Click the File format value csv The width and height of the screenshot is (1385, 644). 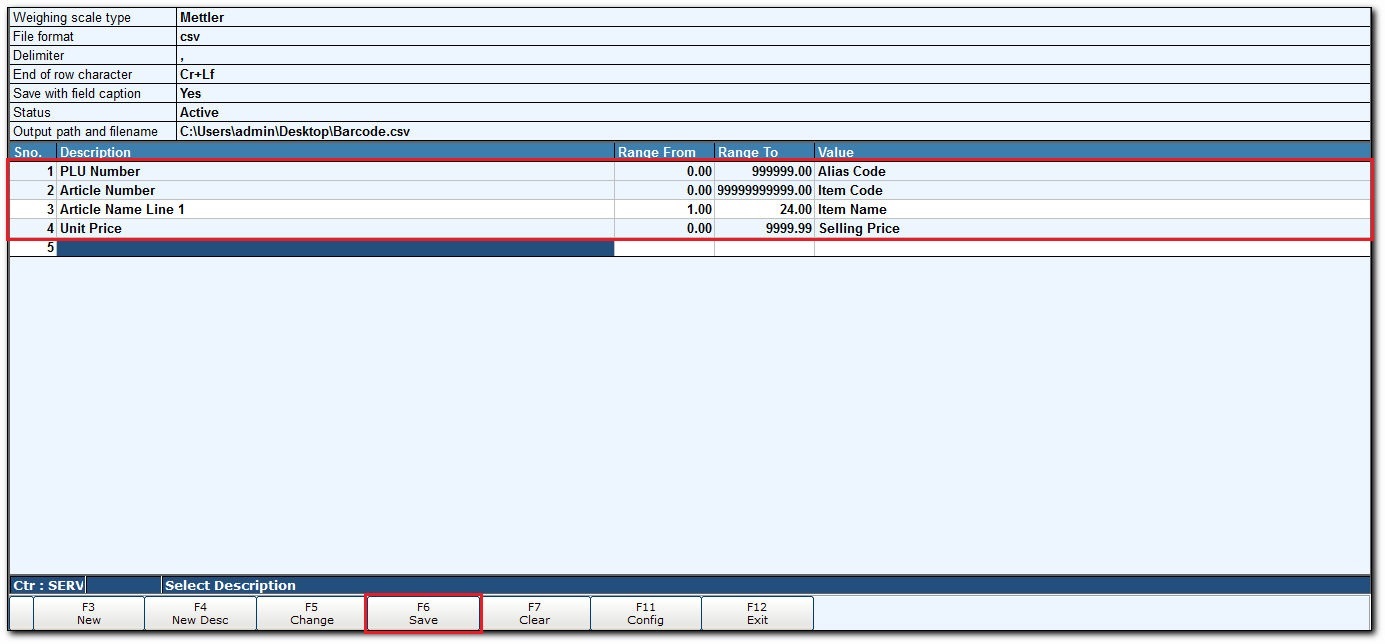(x=190, y=36)
